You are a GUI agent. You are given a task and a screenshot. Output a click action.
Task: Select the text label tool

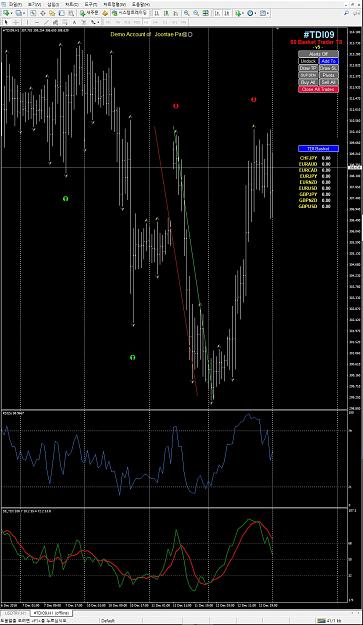coord(84,22)
